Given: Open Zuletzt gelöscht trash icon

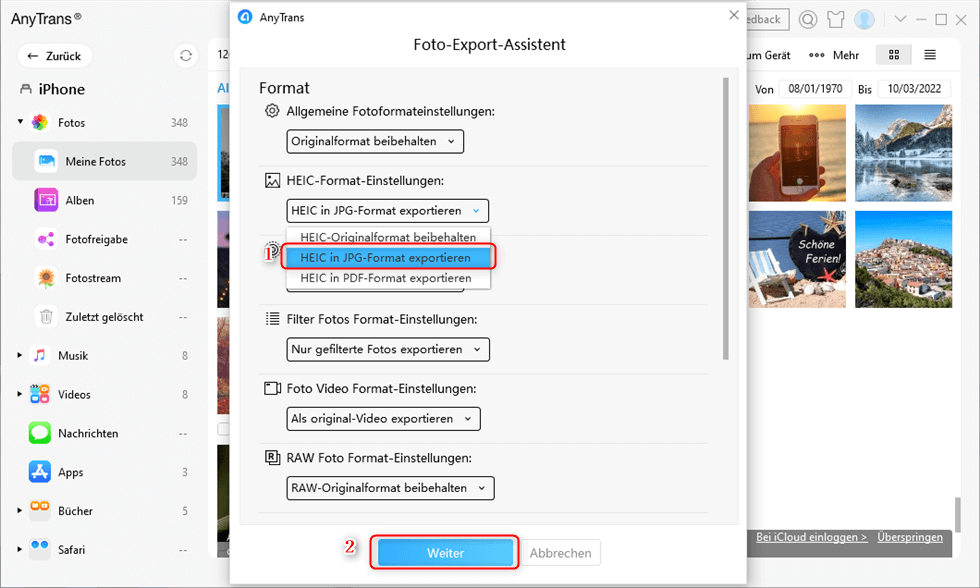Looking at the screenshot, I should pyautogui.click(x=46, y=317).
